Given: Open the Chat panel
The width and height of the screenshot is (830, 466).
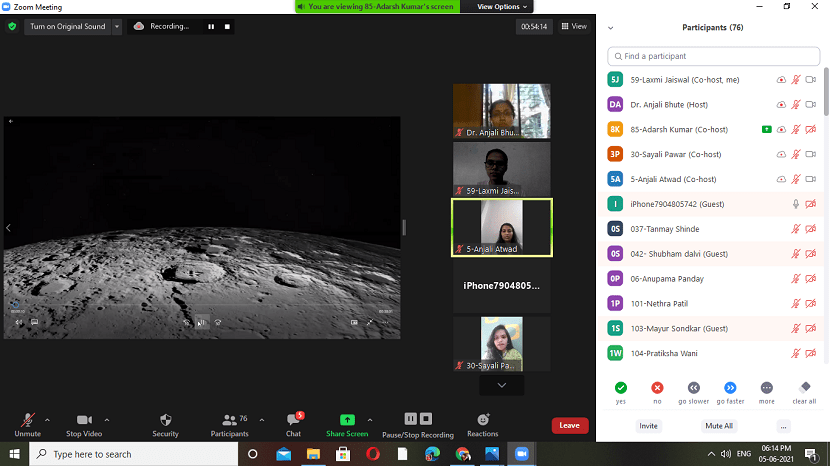Looking at the screenshot, I should [x=293, y=424].
